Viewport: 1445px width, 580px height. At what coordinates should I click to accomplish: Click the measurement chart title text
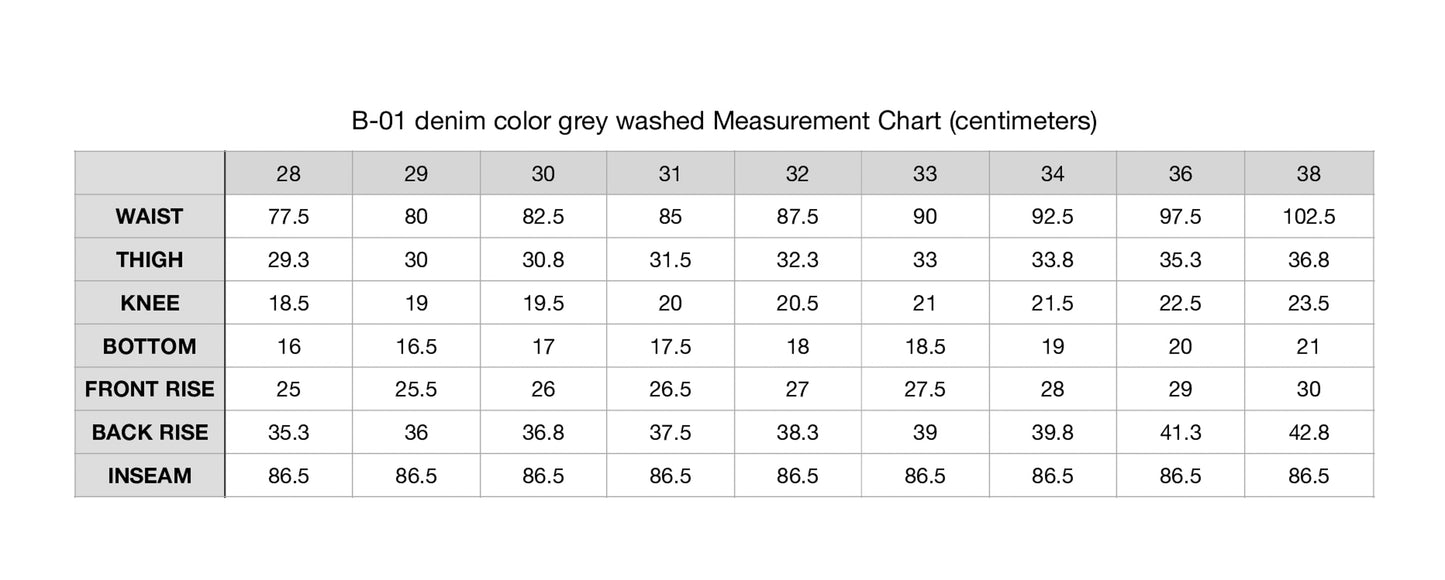pos(724,122)
